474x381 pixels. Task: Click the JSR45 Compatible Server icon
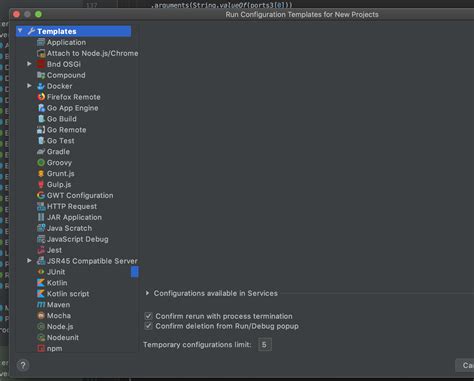41,261
